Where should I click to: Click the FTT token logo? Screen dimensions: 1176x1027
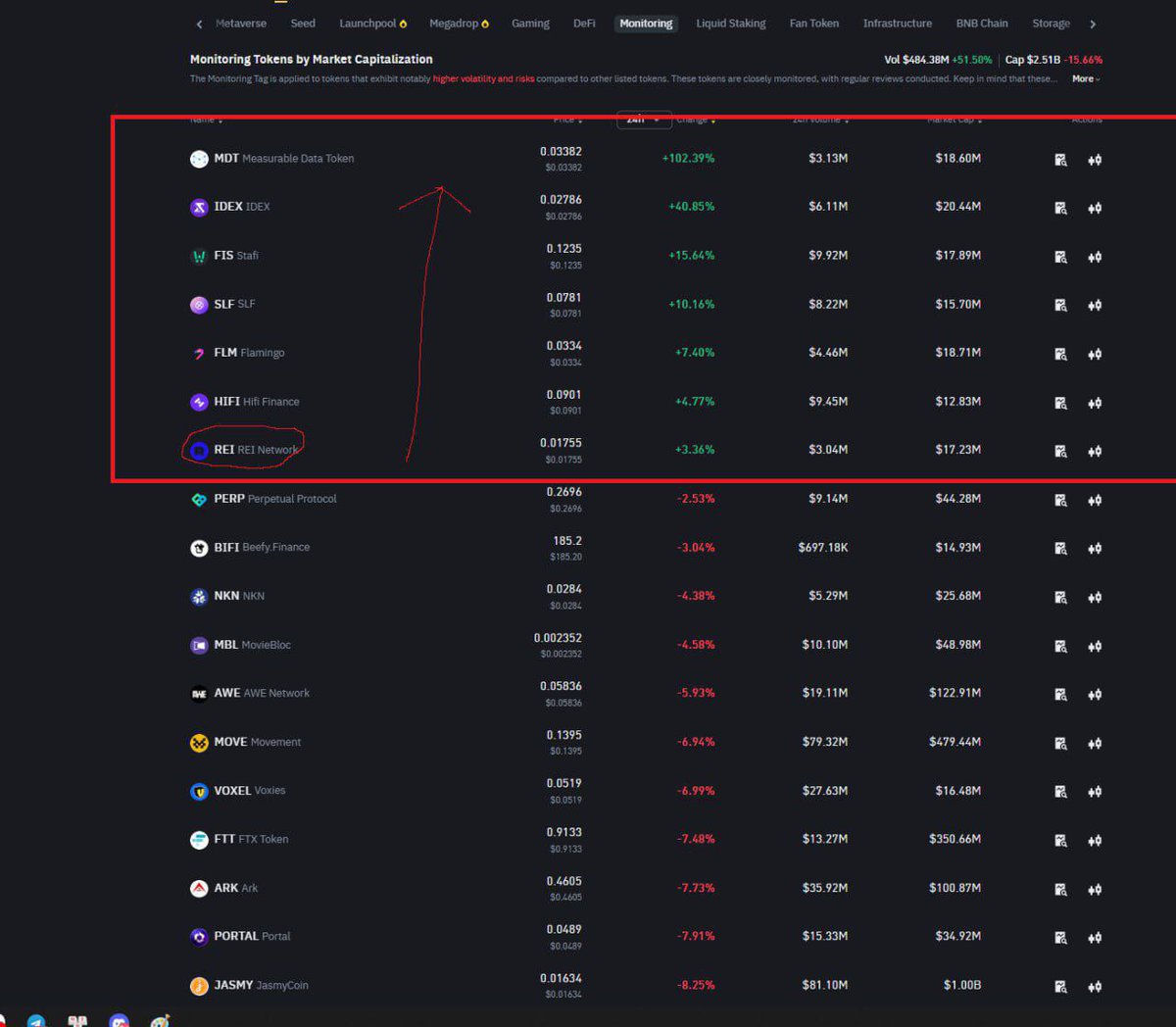[199, 840]
